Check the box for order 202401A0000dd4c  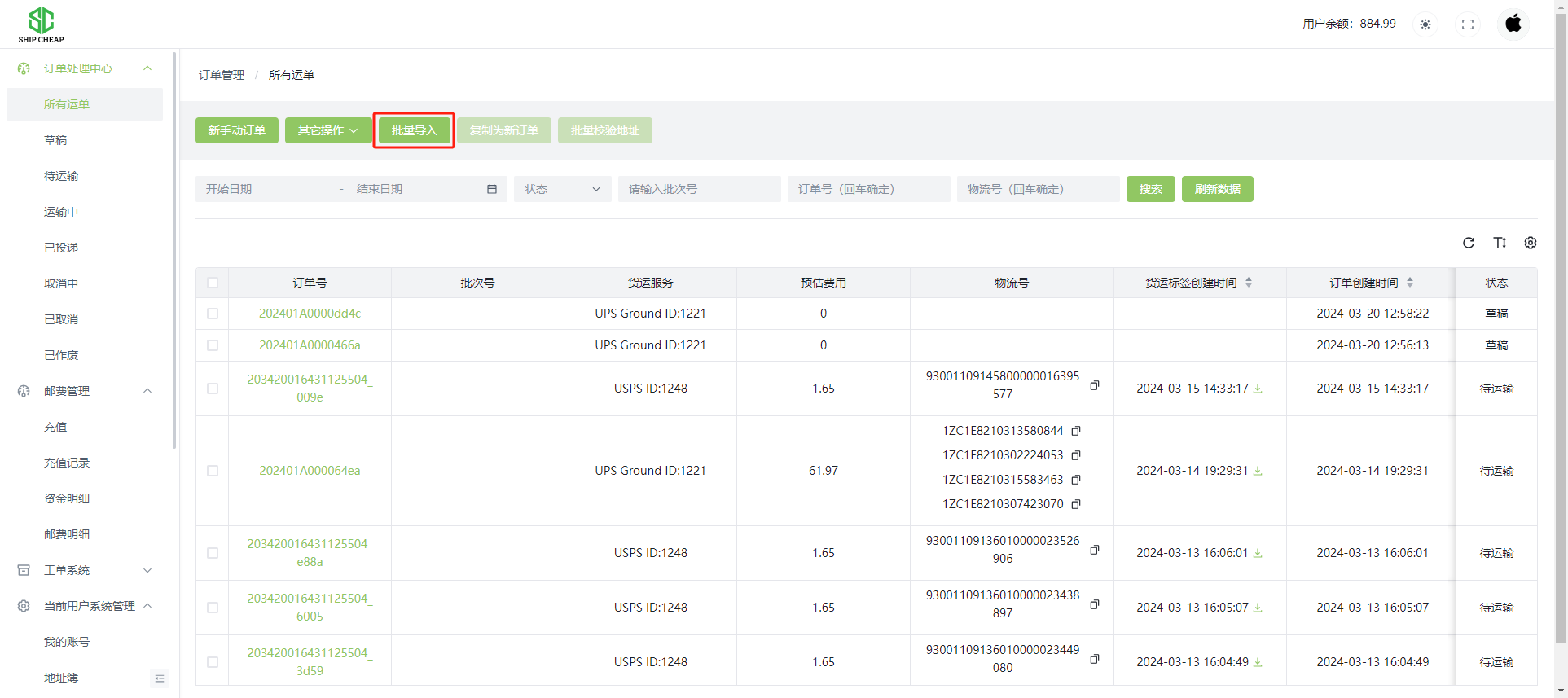(x=213, y=314)
